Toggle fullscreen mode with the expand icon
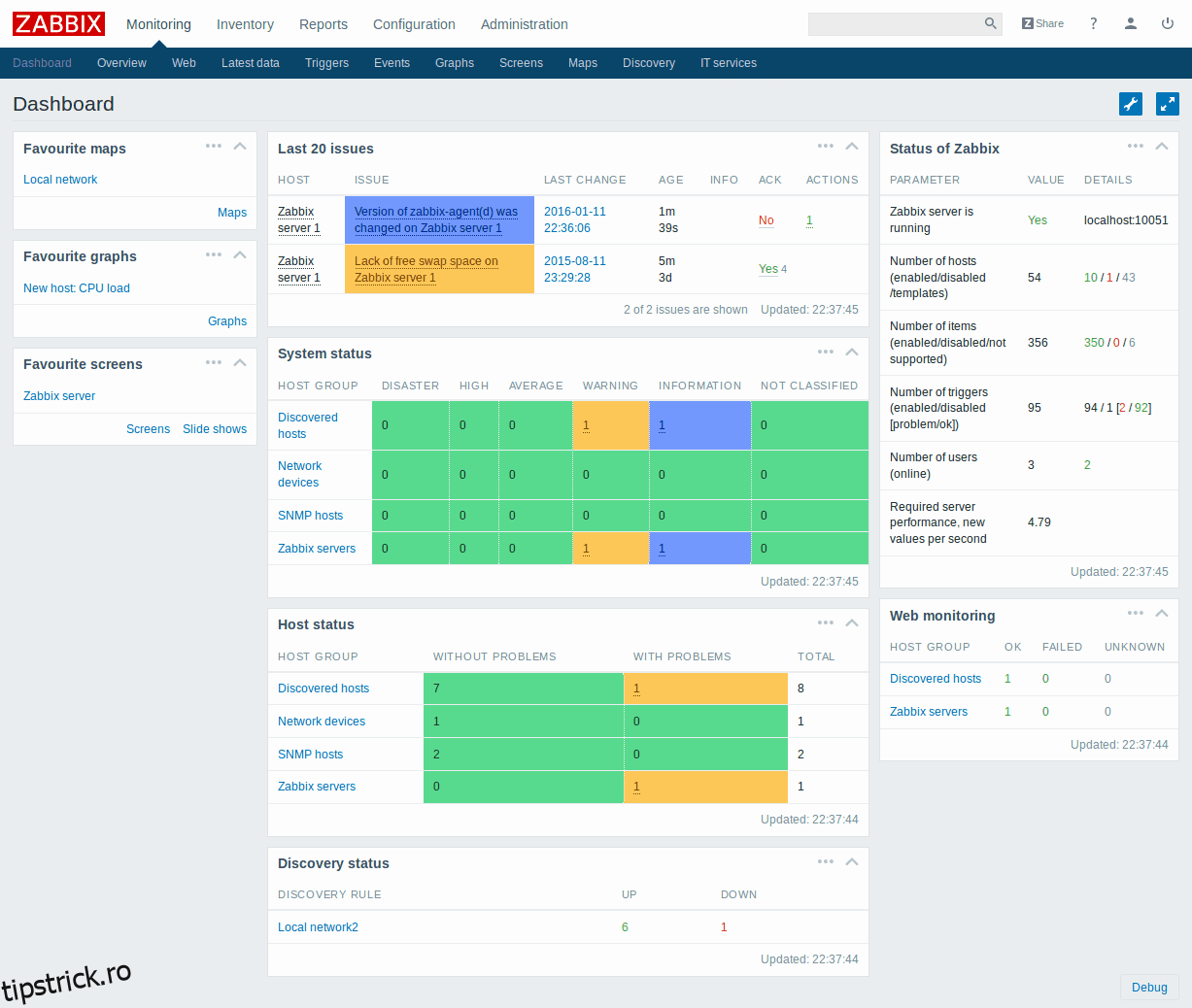 1167,104
